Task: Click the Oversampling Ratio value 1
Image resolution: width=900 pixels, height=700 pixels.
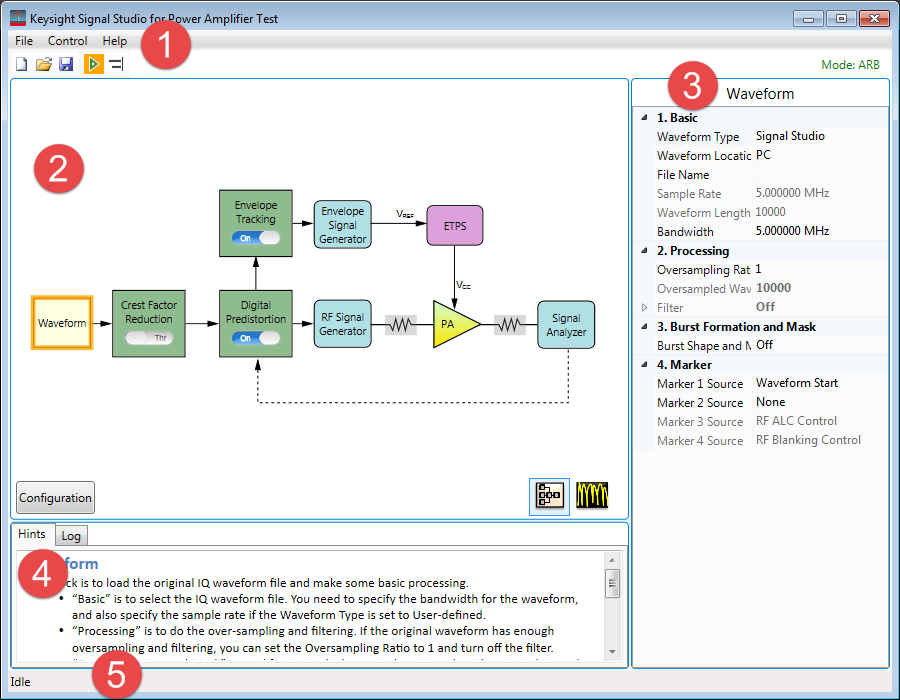Action: coord(820,269)
